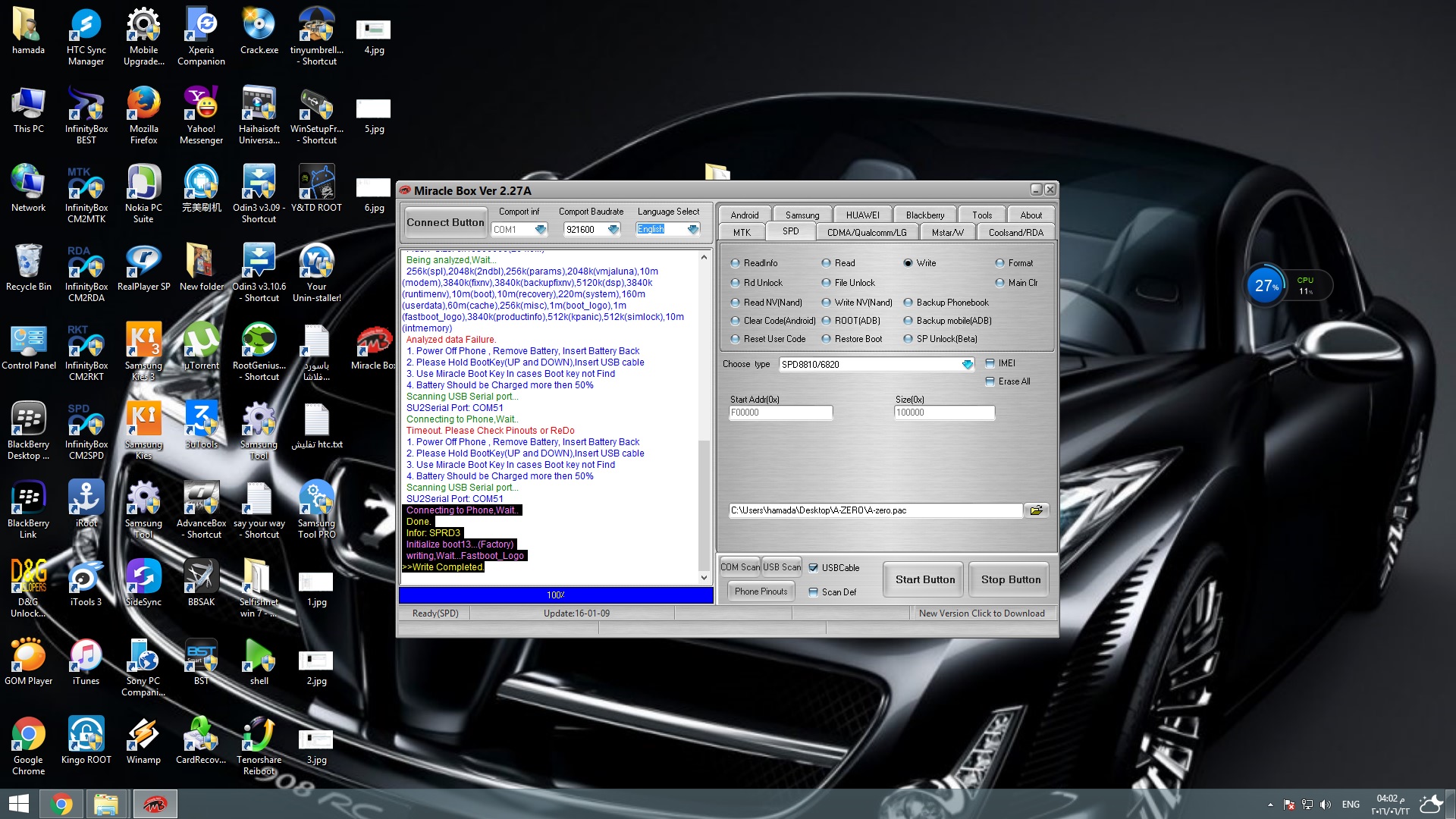The height and width of the screenshot is (819, 1456).
Task: Click New Version Click to Download link
Action: point(981,613)
